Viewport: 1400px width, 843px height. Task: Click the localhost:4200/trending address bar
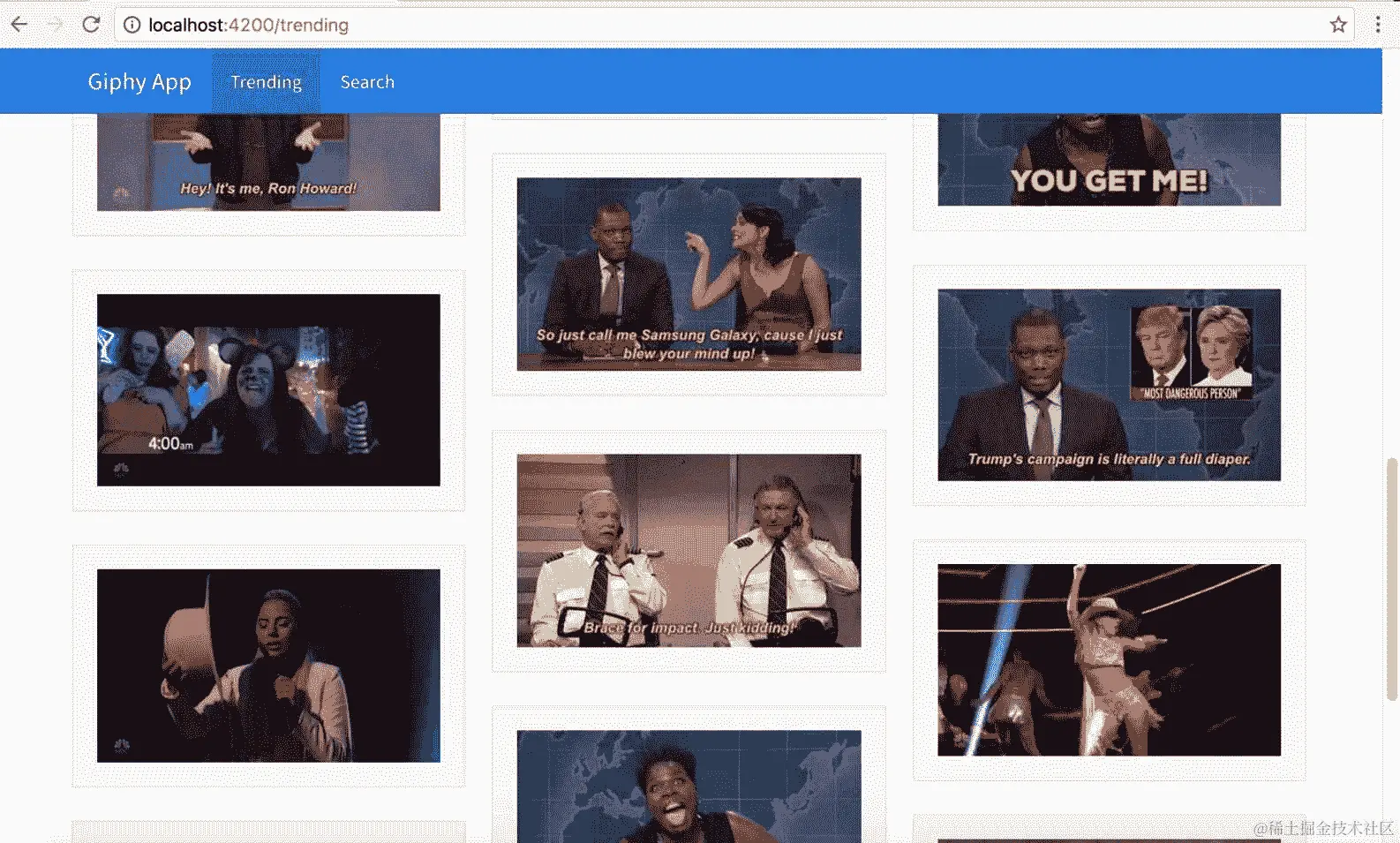point(735,25)
